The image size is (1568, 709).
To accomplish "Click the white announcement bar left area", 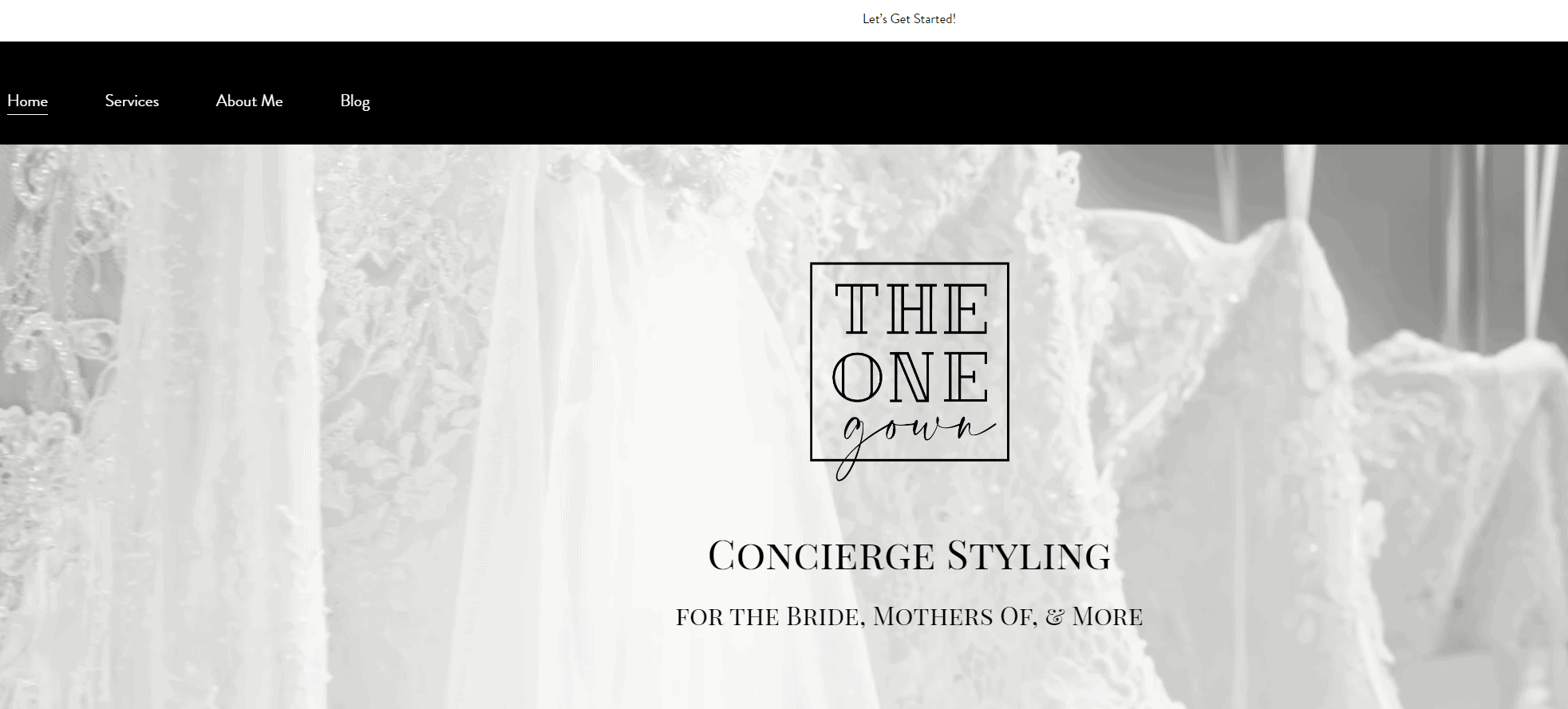I will (x=399, y=20).
